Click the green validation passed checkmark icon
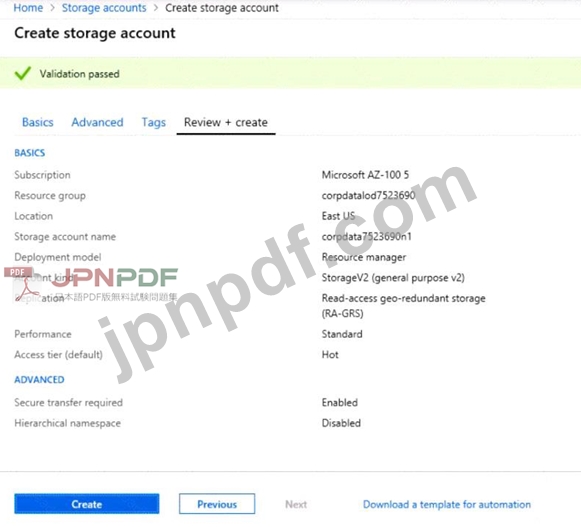This screenshot has height=527, width=581. [23, 73]
